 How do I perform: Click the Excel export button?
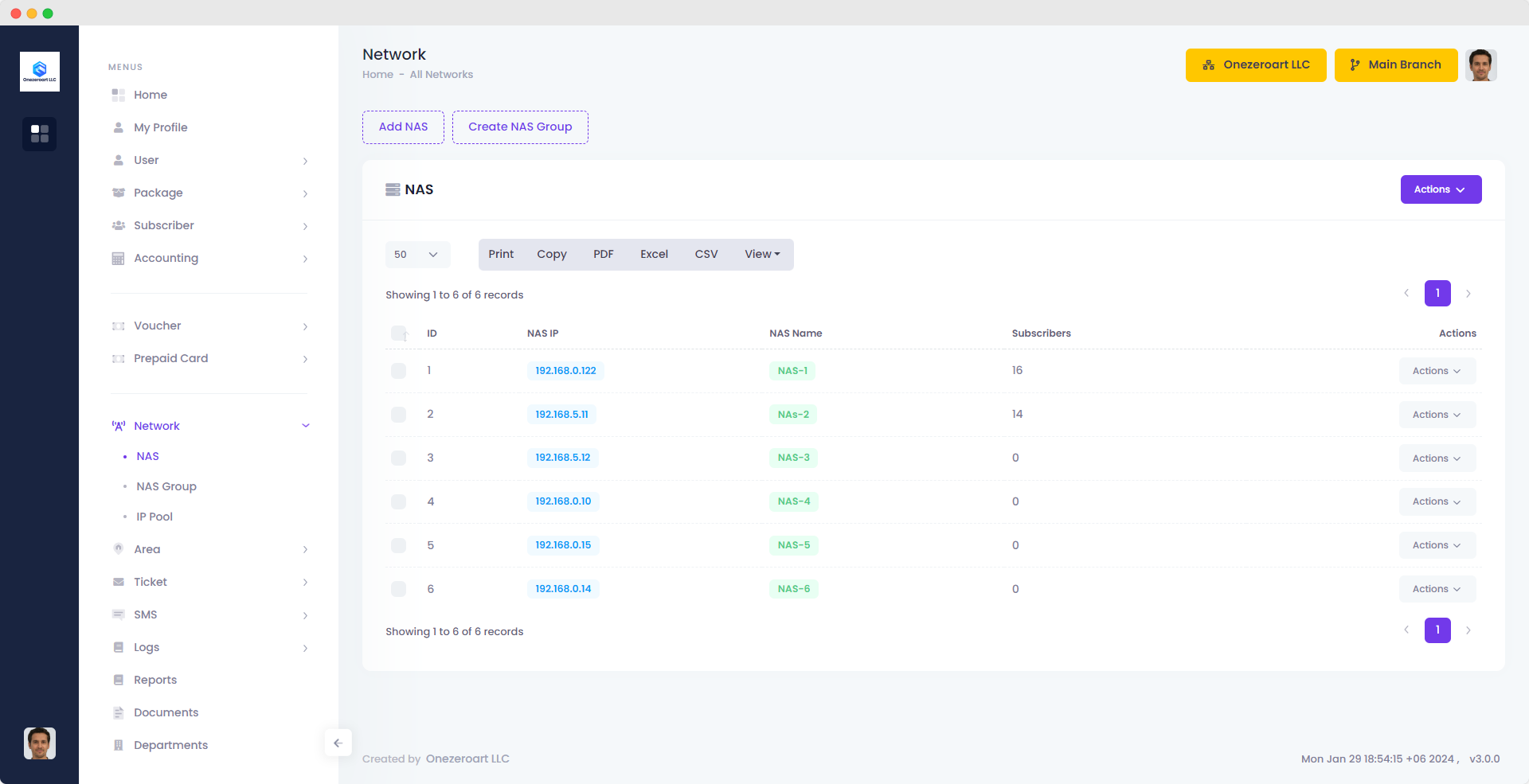[x=654, y=254]
